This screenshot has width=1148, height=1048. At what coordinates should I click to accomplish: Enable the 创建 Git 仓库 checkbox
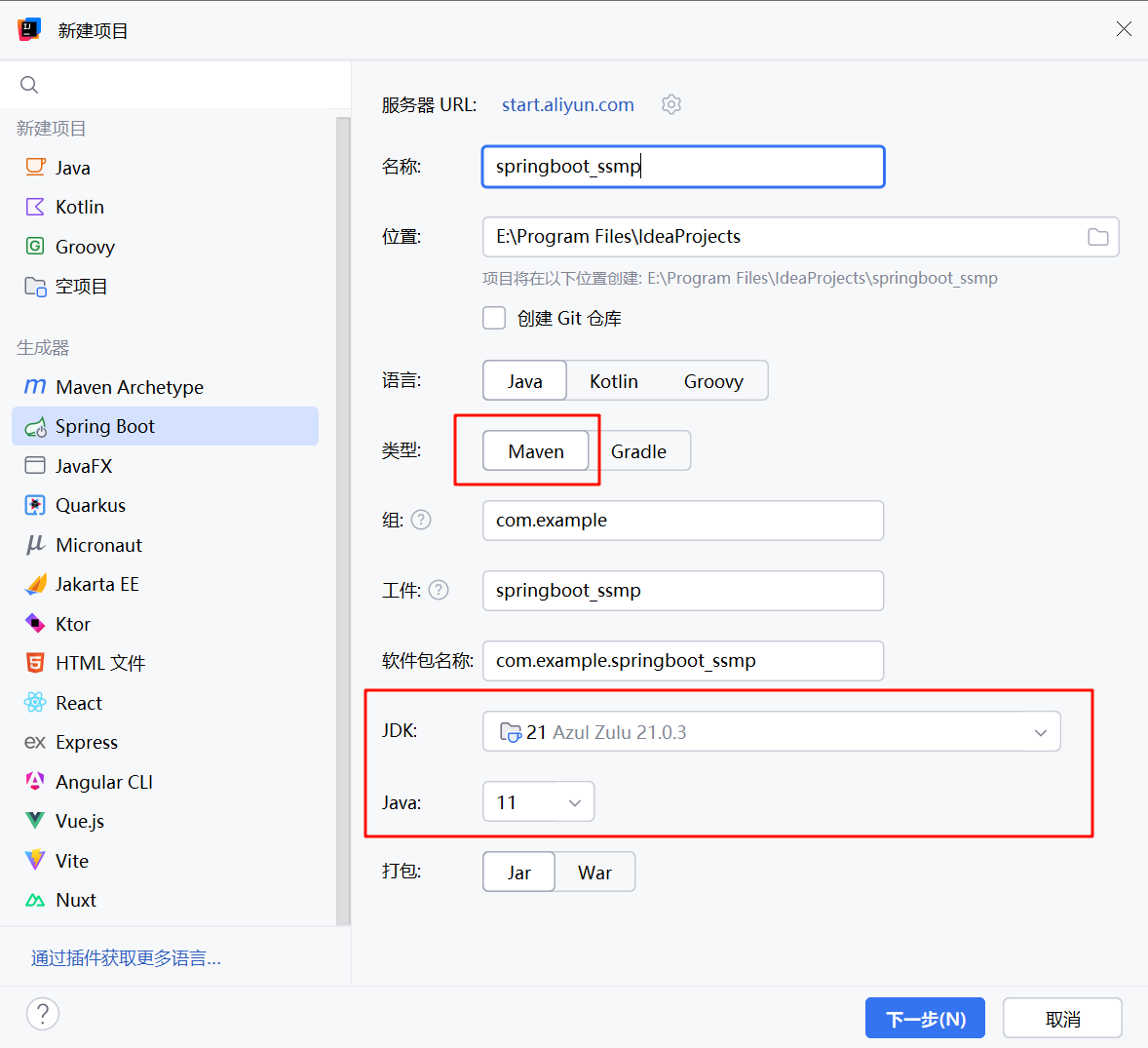tap(494, 319)
